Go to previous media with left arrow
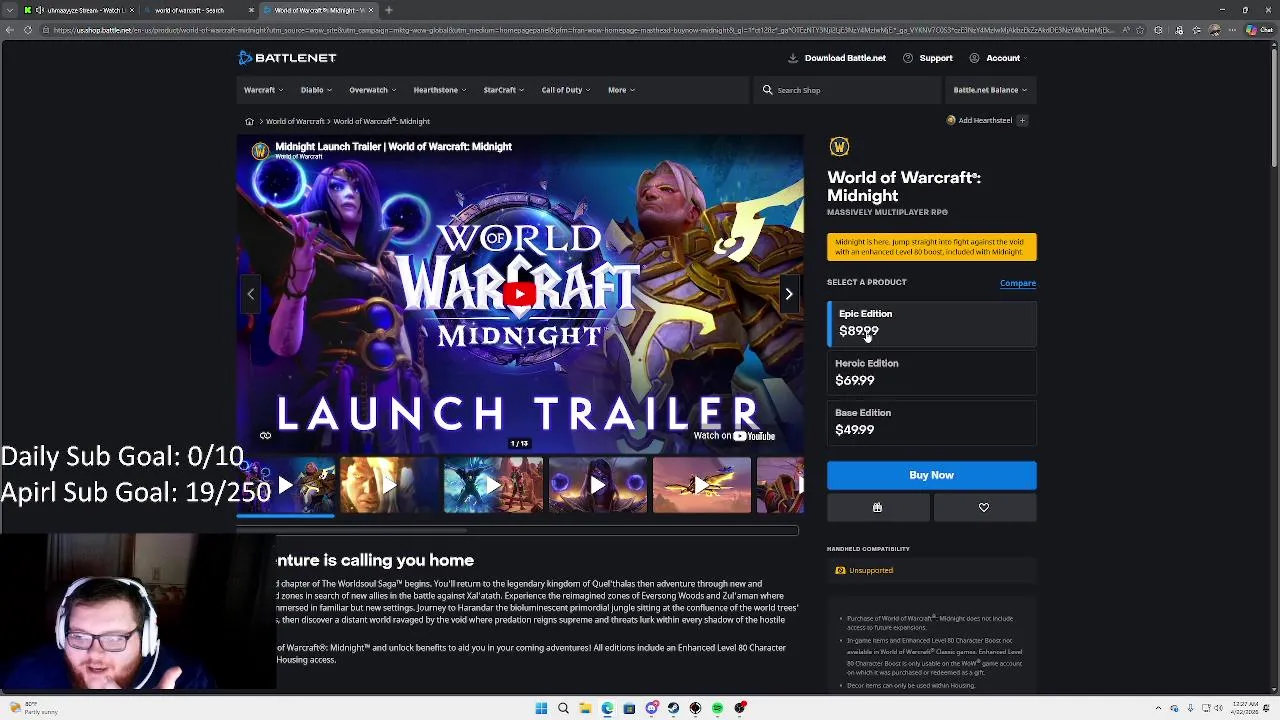The height and width of the screenshot is (720, 1280). (x=250, y=294)
